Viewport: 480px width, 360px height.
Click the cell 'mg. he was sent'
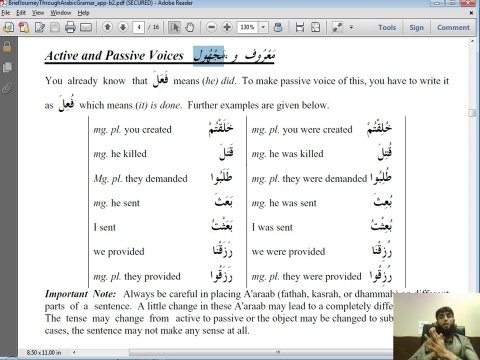pos(284,203)
